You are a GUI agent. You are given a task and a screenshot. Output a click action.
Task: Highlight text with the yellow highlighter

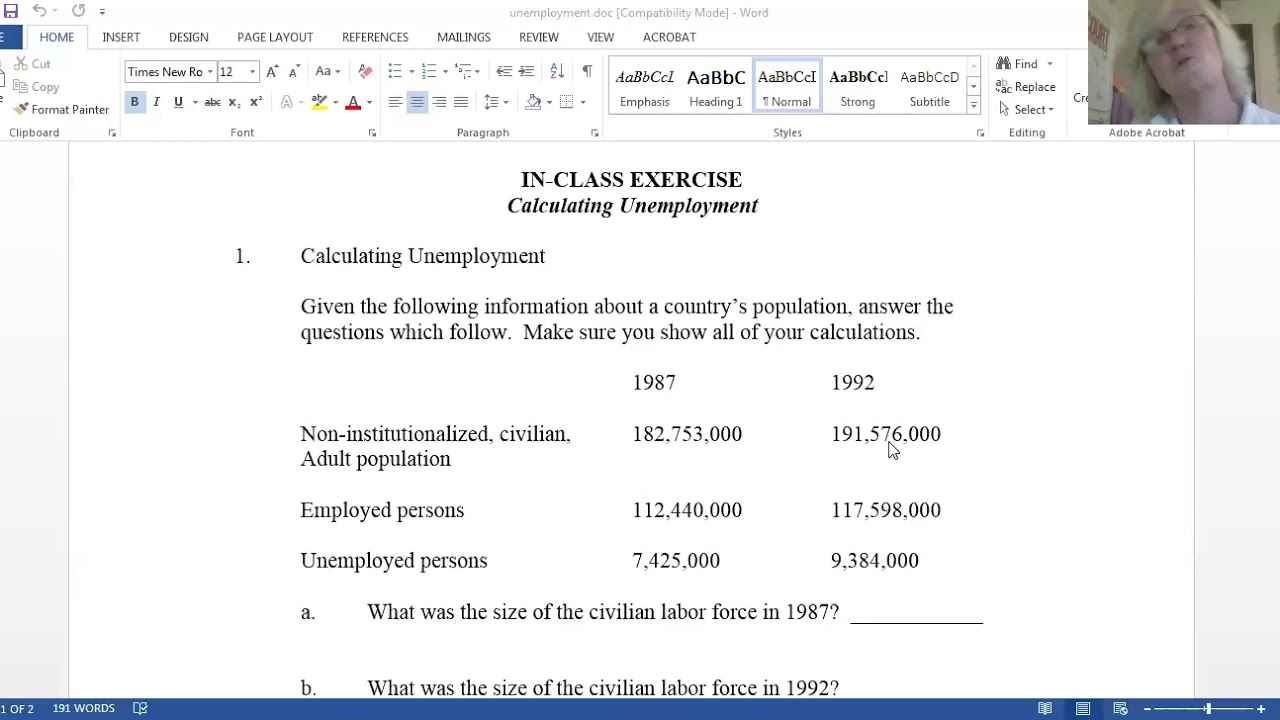coord(319,102)
